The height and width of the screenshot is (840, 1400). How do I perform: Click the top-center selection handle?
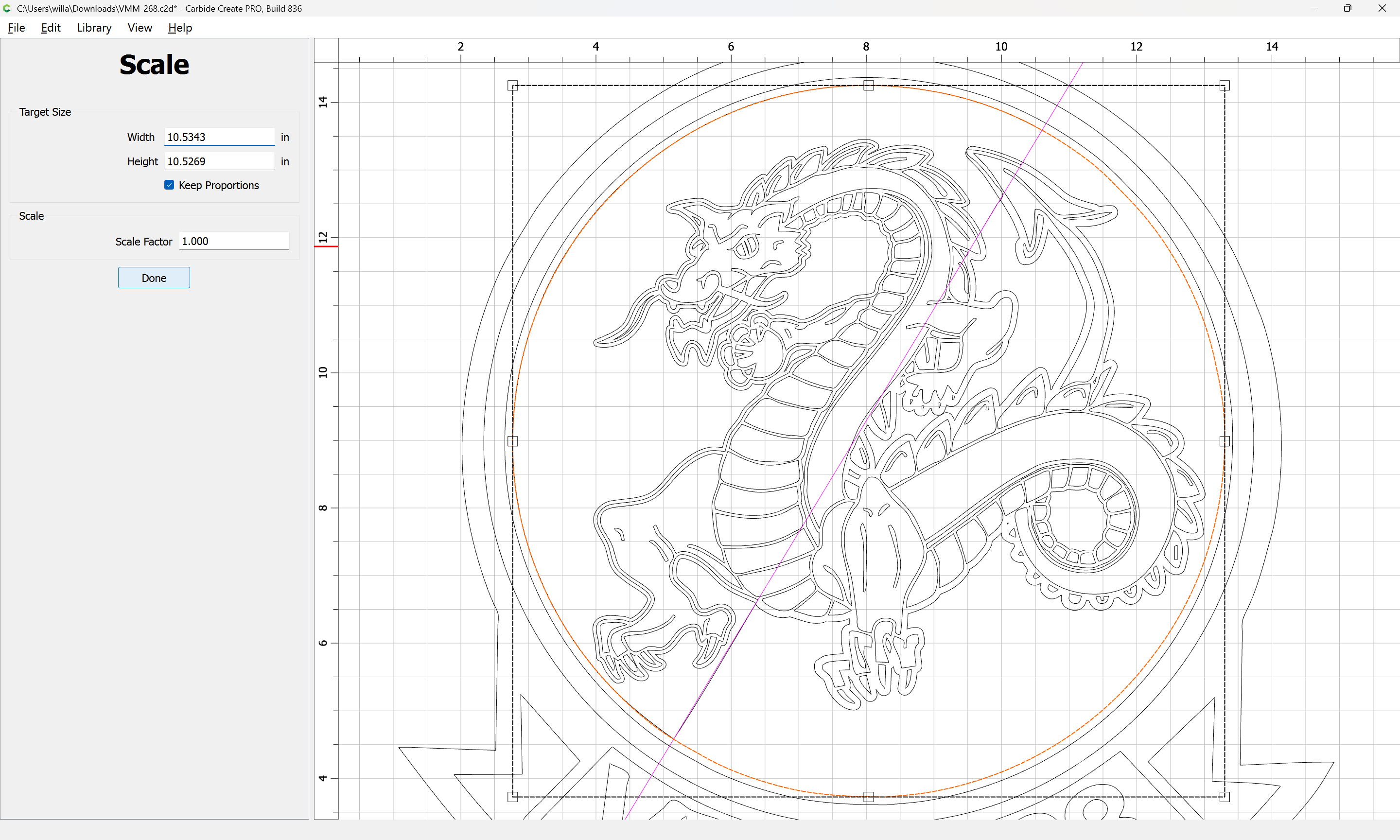pyautogui.click(x=869, y=86)
